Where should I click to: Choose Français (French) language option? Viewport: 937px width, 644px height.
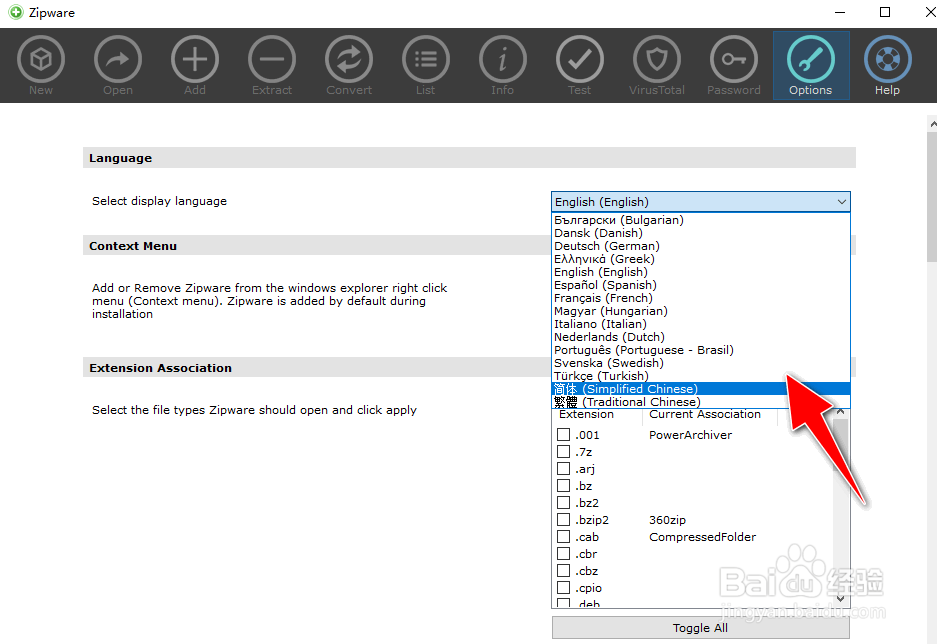(700, 298)
